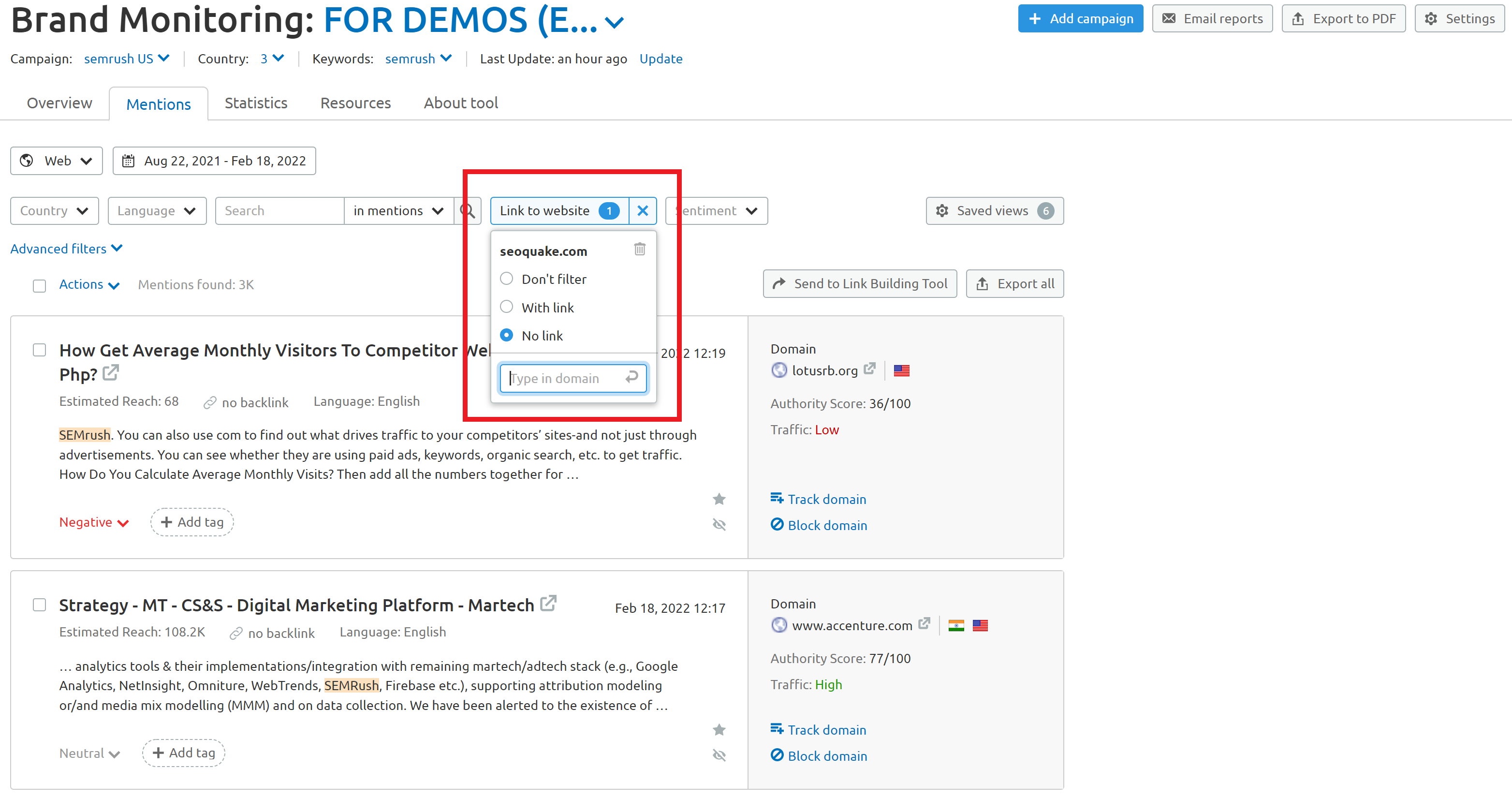This screenshot has width=1512, height=798.
Task: Open www.accenture.com domain external link icon
Action: 925,623
